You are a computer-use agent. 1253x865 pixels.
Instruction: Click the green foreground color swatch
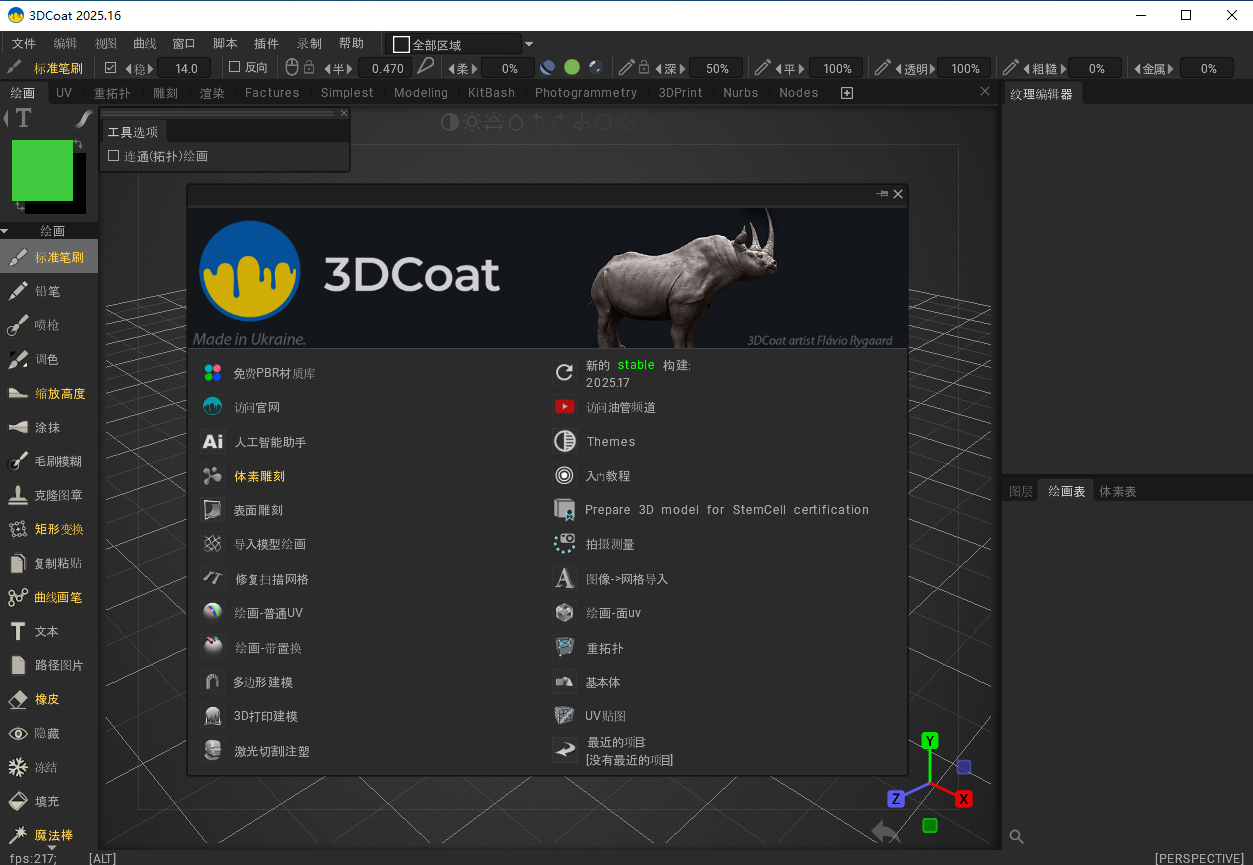[42, 170]
